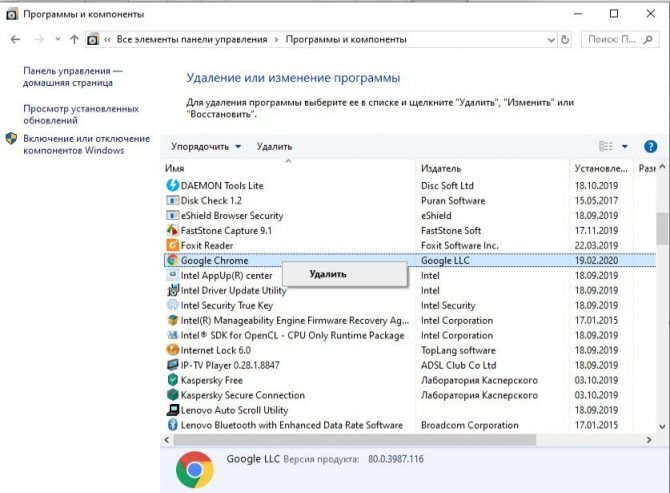
Task: Select the DAEMON Tools Lite name
Action: (222, 185)
